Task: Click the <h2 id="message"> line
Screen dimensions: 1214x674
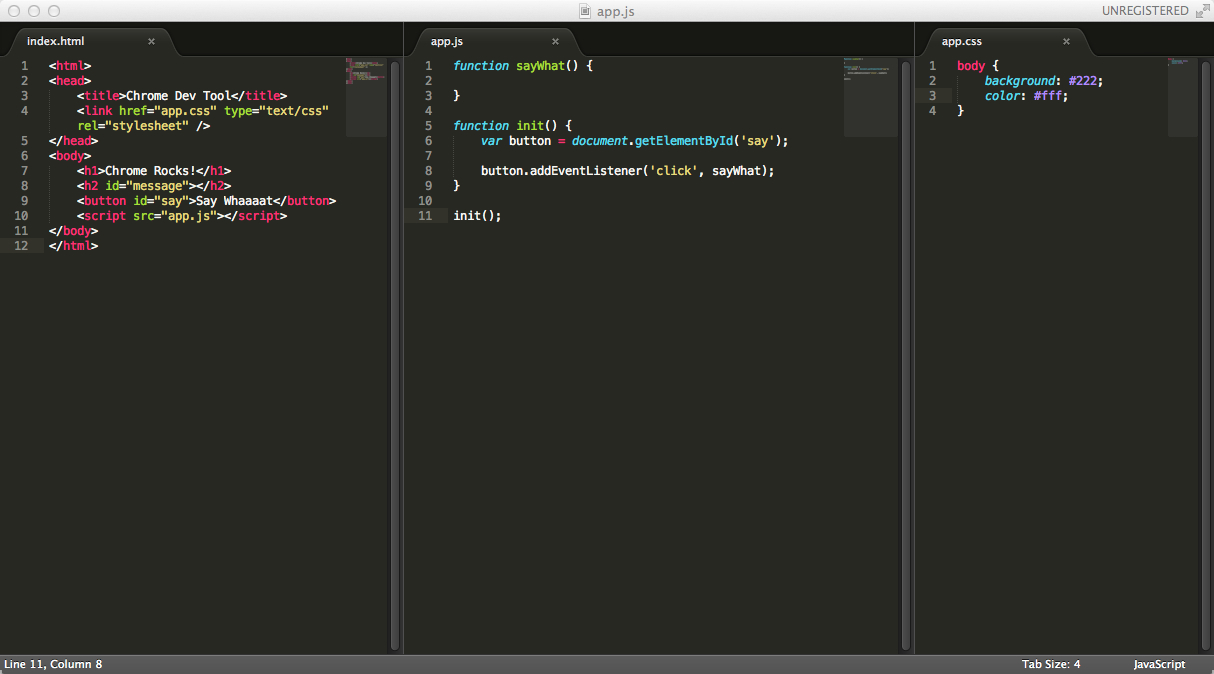Action: point(154,186)
